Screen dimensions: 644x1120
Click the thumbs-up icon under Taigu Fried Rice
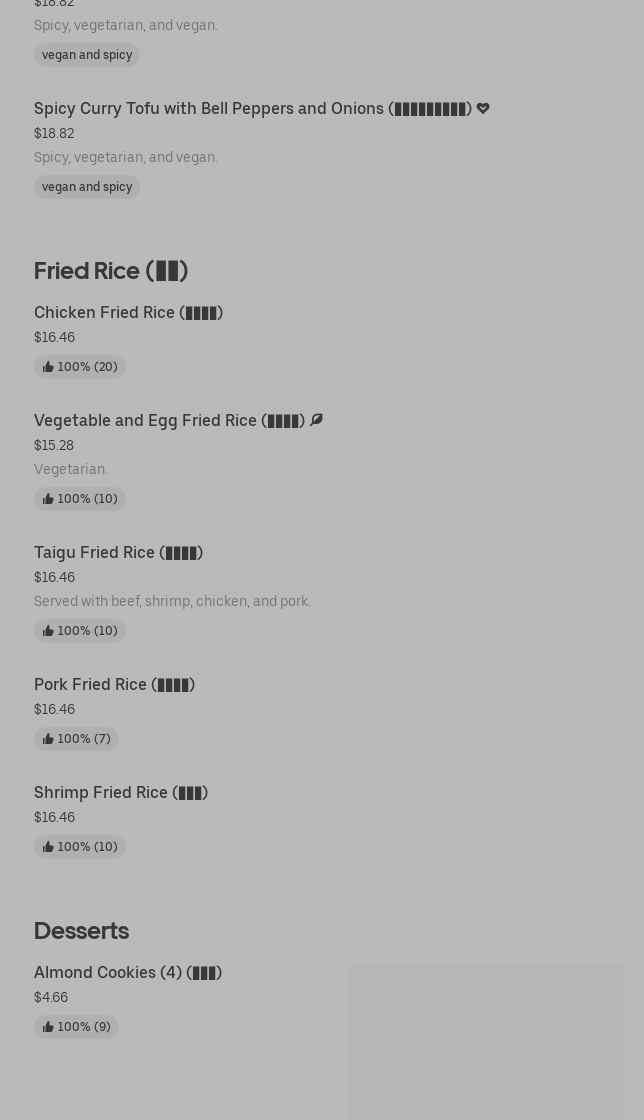pyautogui.click(x=48, y=631)
